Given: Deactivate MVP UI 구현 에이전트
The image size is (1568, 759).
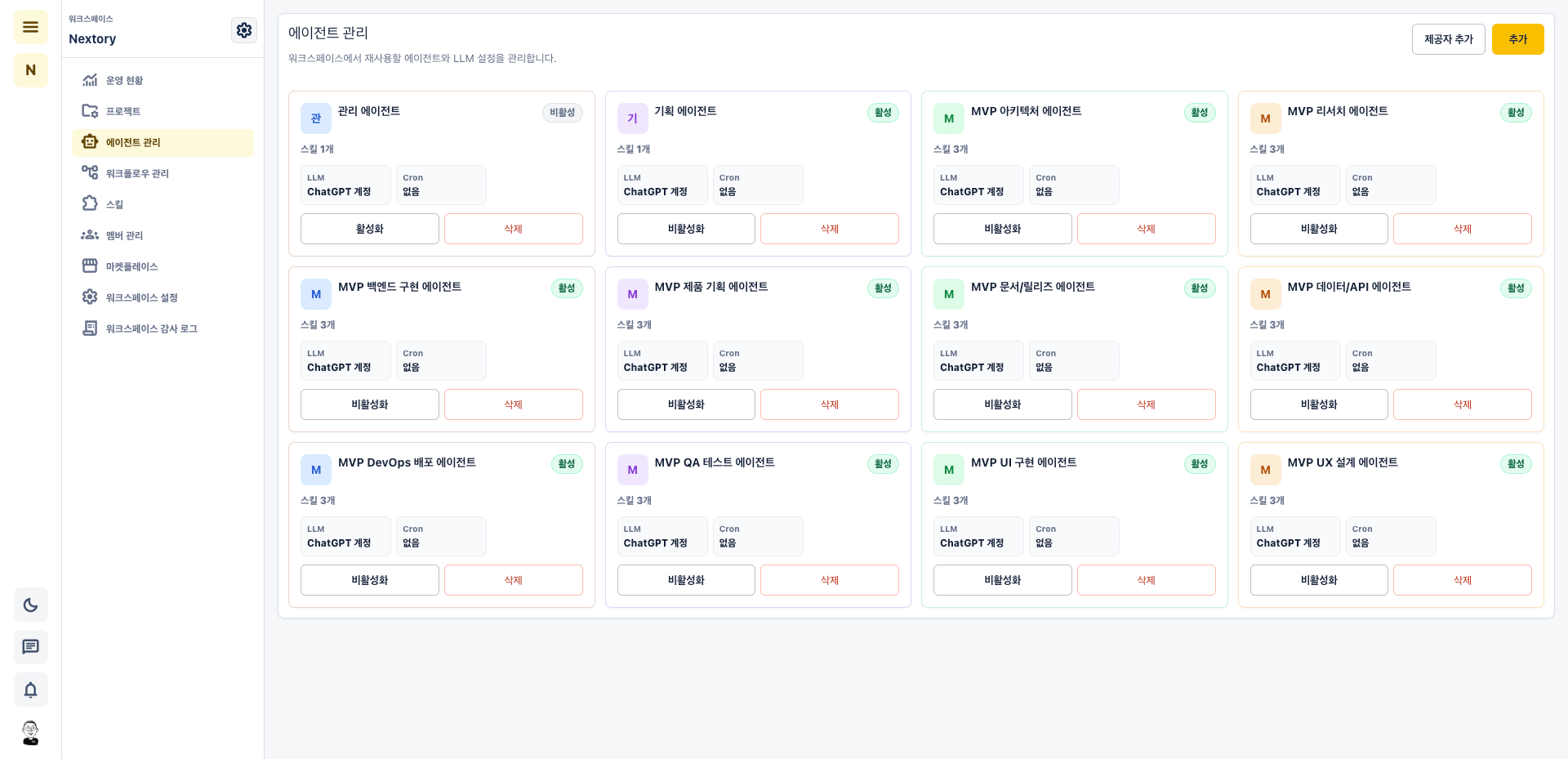Looking at the screenshot, I should pos(1003,580).
